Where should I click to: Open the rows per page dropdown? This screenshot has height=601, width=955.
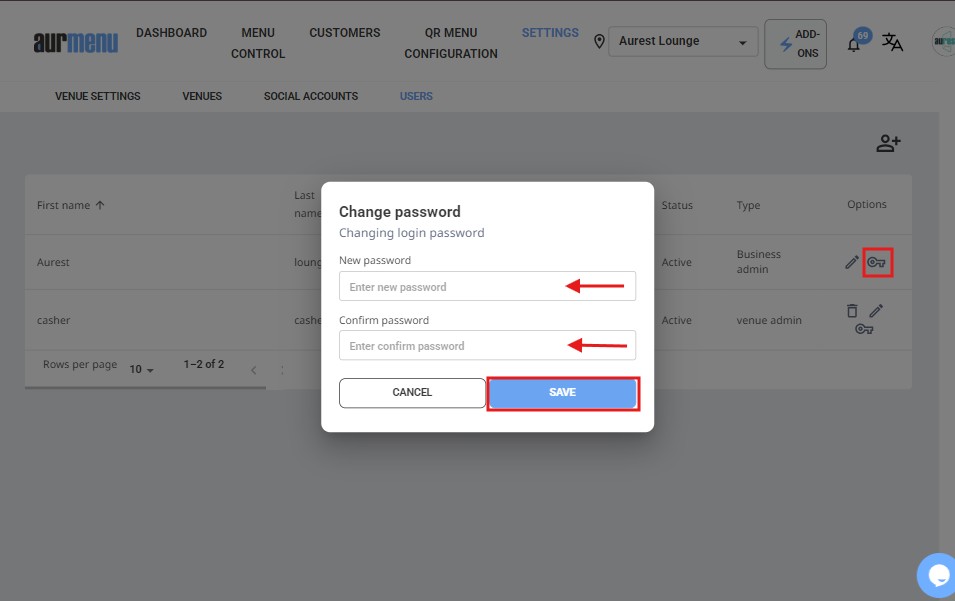point(141,369)
